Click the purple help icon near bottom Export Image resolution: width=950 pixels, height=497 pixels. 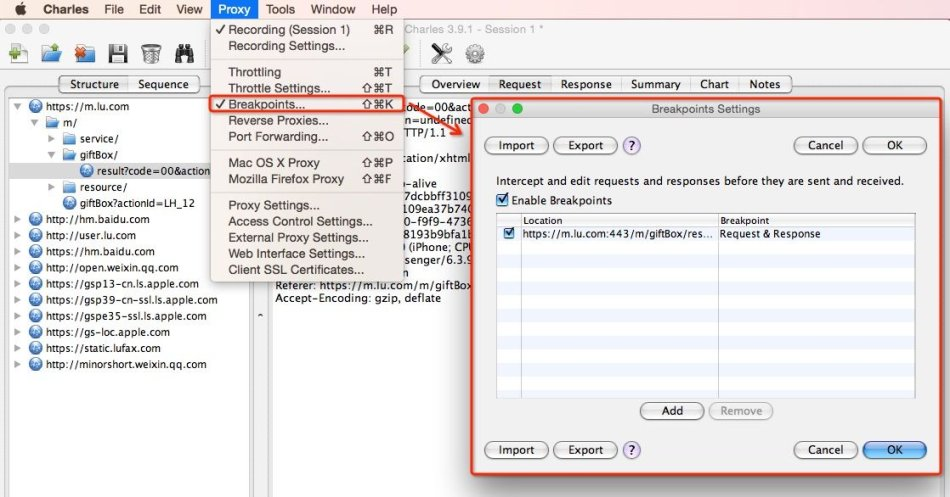631,450
